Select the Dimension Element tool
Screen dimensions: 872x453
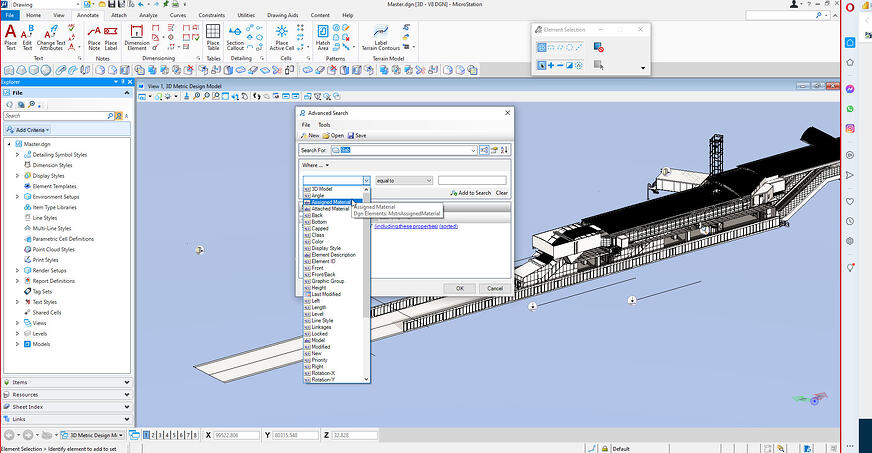(137, 37)
